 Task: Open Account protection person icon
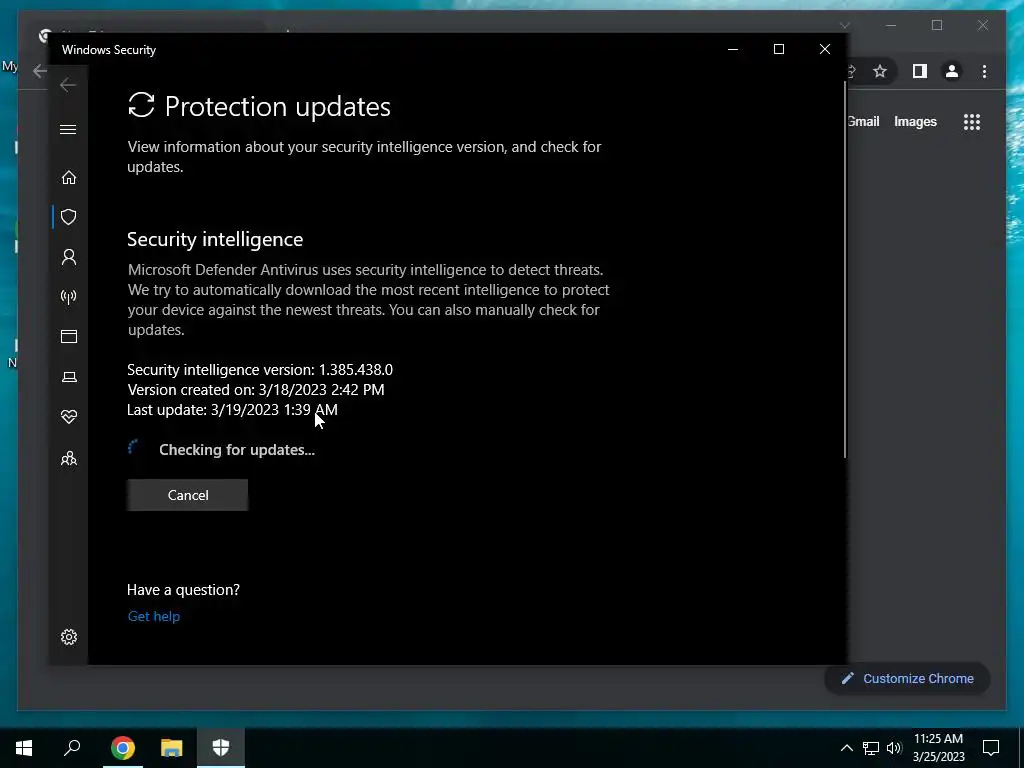(x=69, y=257)
